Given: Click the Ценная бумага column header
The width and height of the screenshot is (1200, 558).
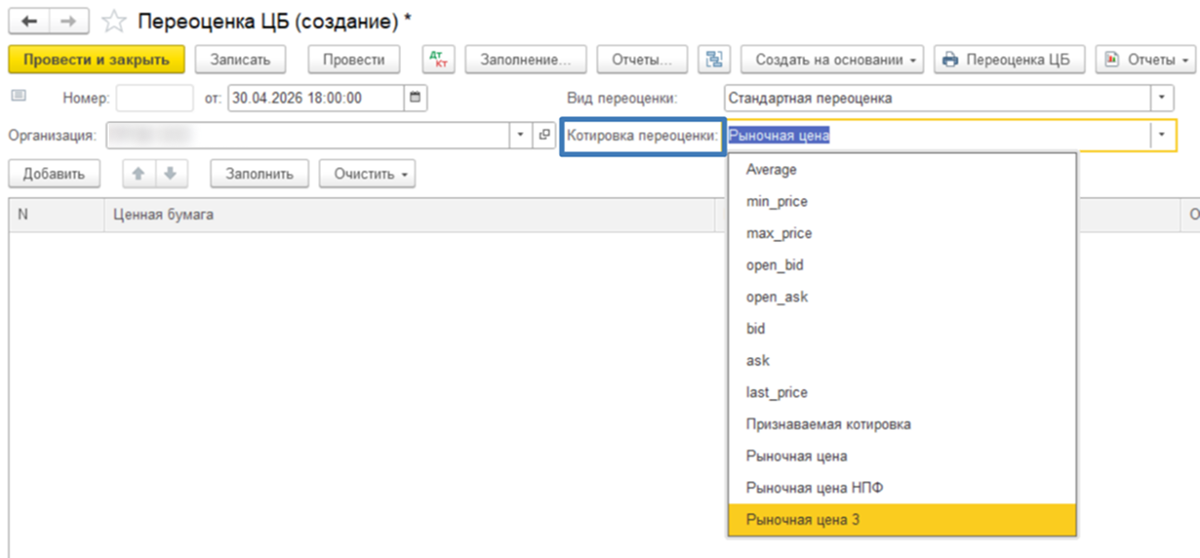Looking at the screenshot, I should (x=410, y=214).
